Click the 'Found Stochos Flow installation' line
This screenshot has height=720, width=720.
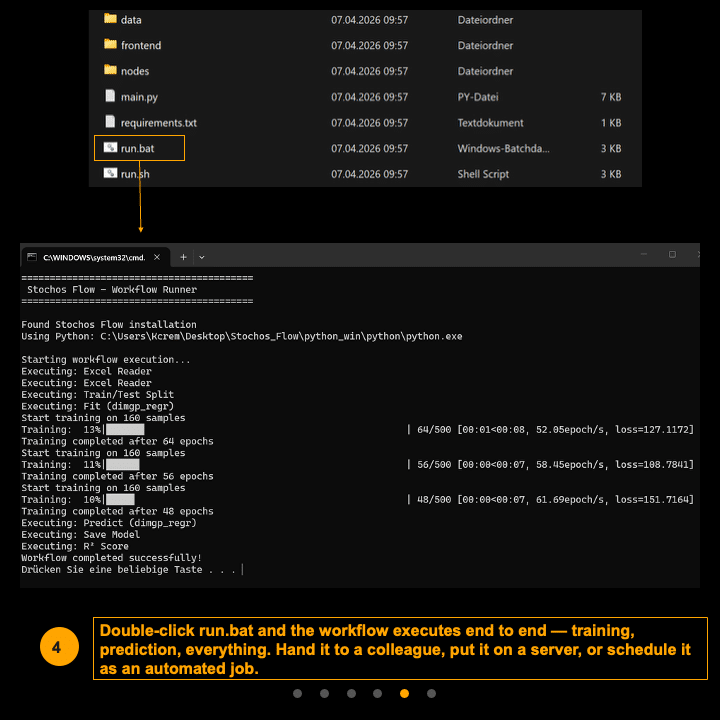point(109,324)
